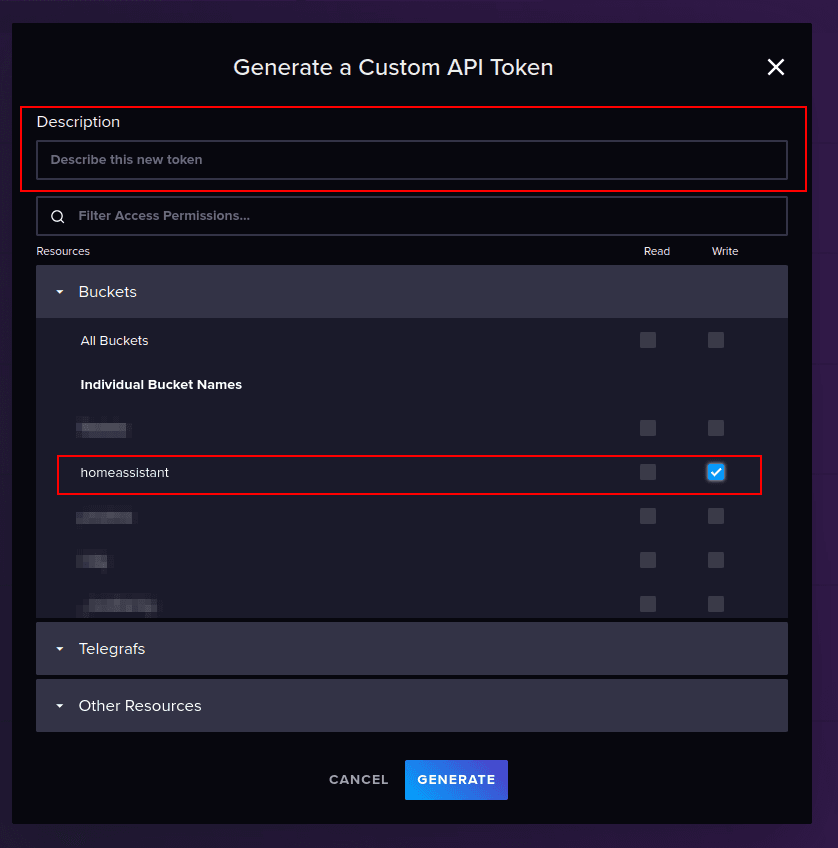Screen dimensions: 838x848
Task: Enable Read for the bucket above homeassistant
Action: point(648,428)
